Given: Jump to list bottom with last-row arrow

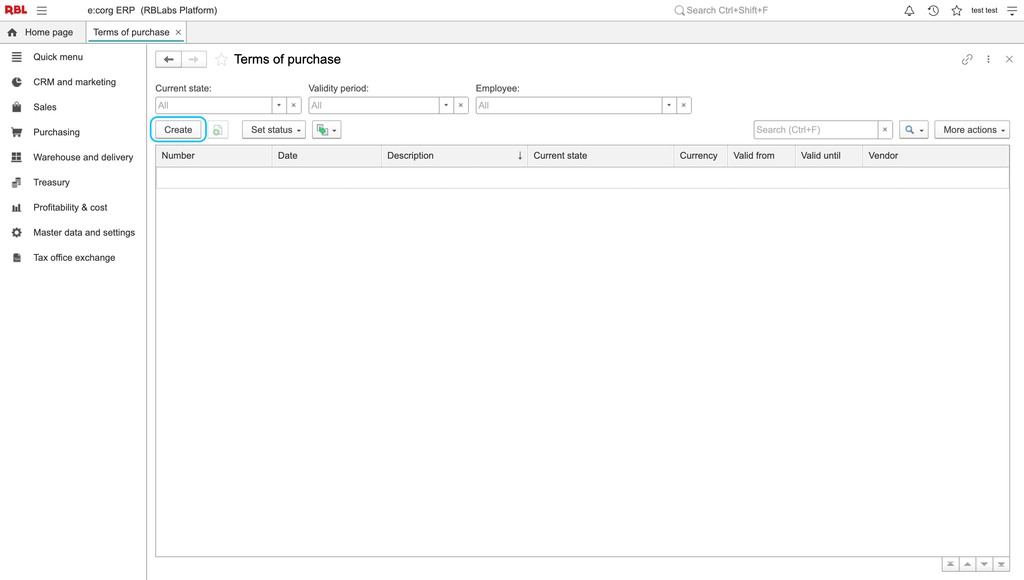Looking at the screenshot, I should pos(1001,564).
